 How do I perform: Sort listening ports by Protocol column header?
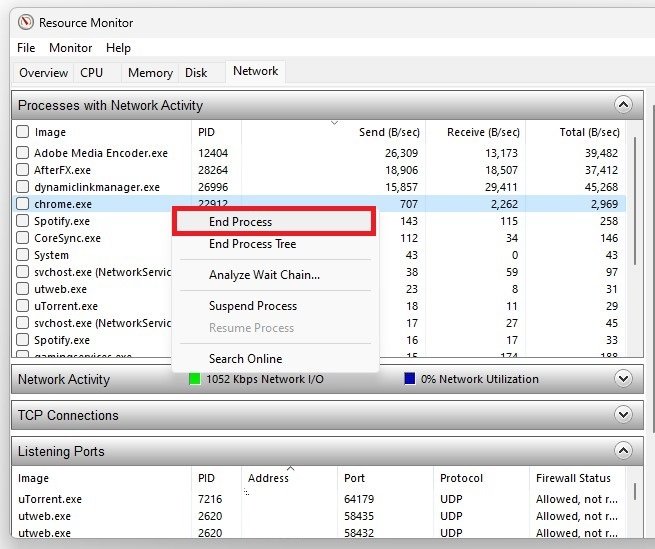pos(481,478)
